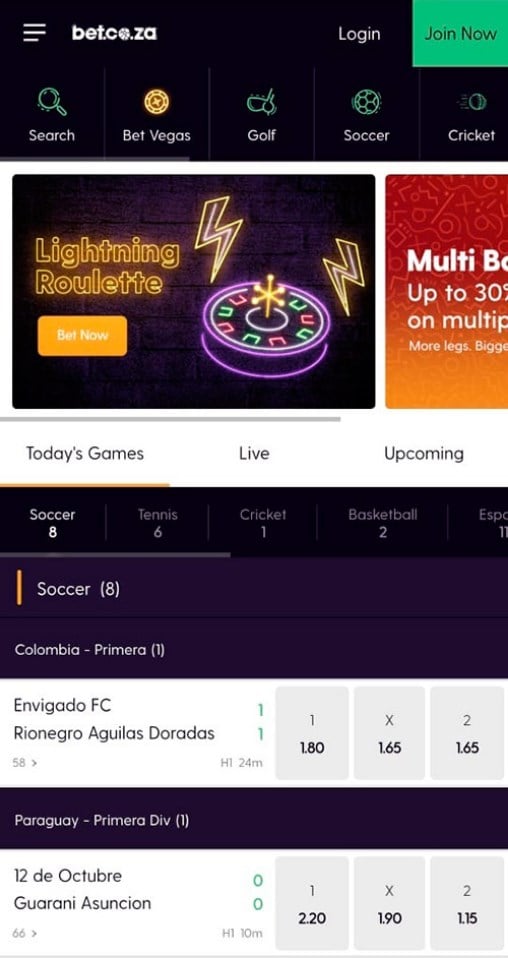
Task: Click Bet Now on Lightning Roulette banner
Action: pyautogui.click(x=83, y=335)
